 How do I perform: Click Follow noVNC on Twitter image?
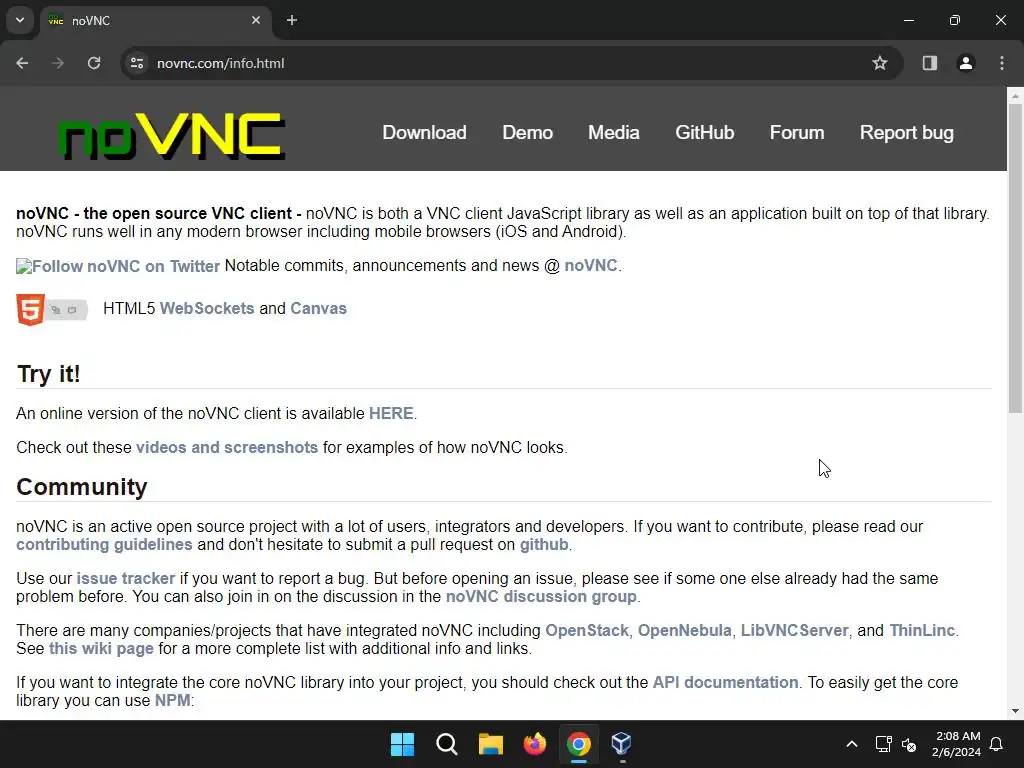(118, 266)
